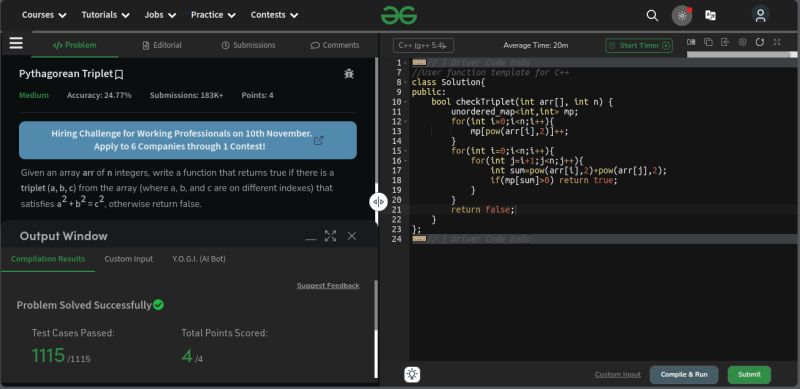Open the language translate icon
800x389 pixels.
pyautogui.click(x=710, y=15)
